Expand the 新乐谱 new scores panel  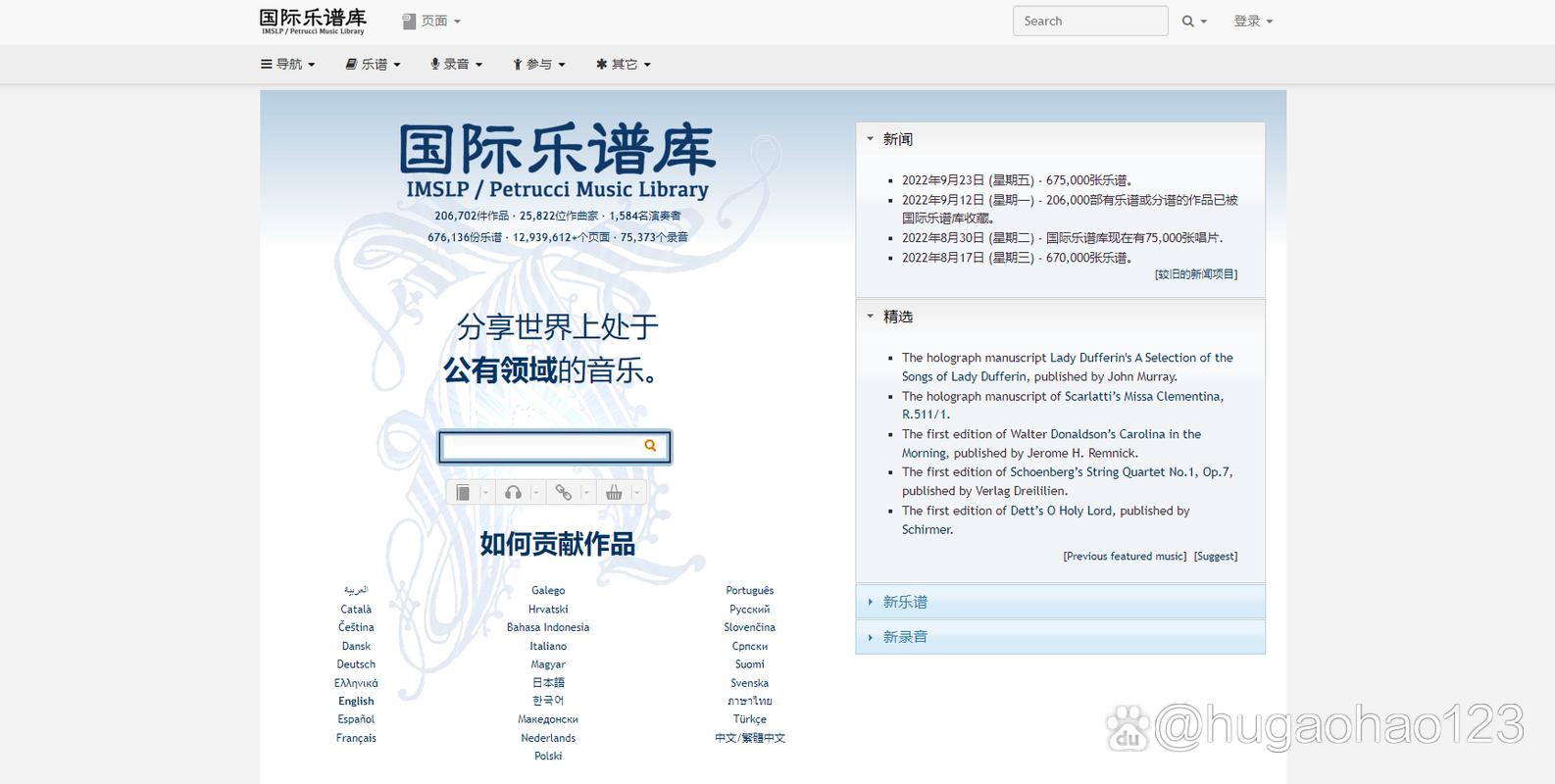coord(1060,602)
